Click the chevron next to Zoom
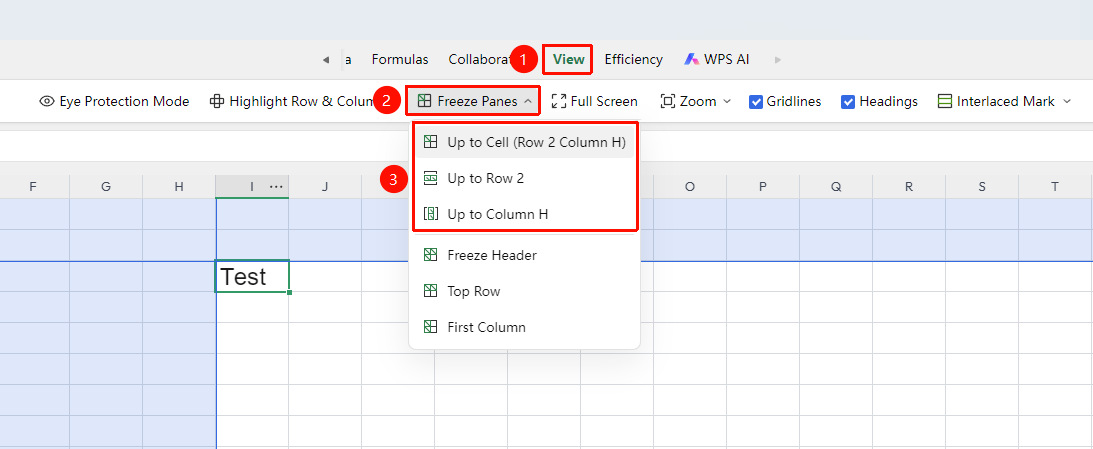The height and width of the screenshot is (449, 1093). point(727,102)
